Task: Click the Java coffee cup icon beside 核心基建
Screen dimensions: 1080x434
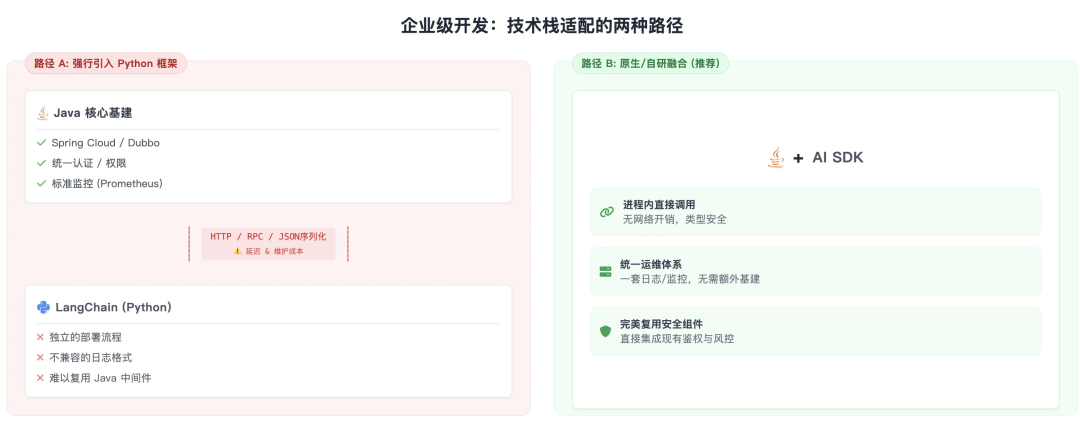Action: click(x=43, y=113)
